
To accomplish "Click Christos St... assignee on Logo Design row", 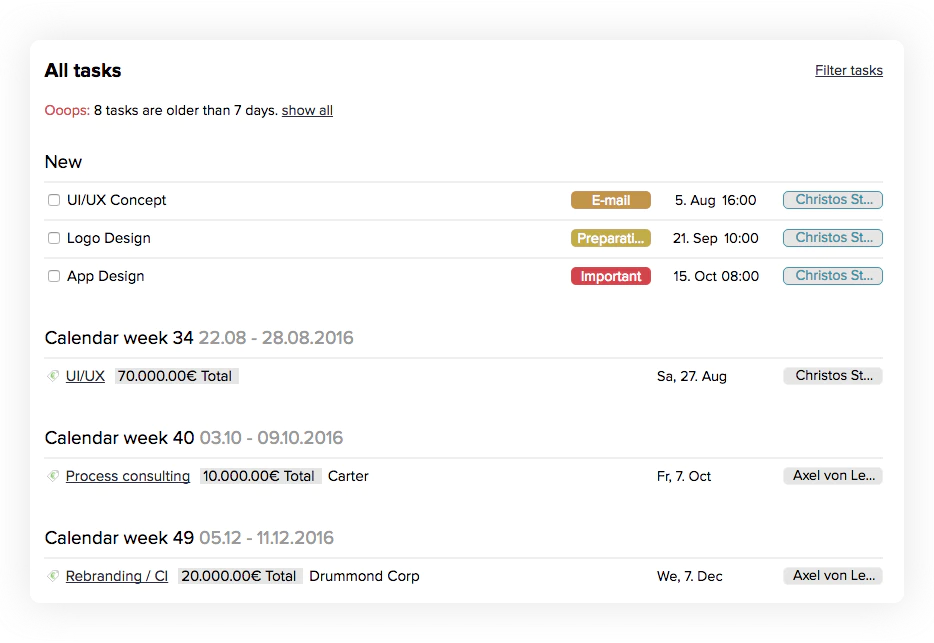I will point(833,238).
